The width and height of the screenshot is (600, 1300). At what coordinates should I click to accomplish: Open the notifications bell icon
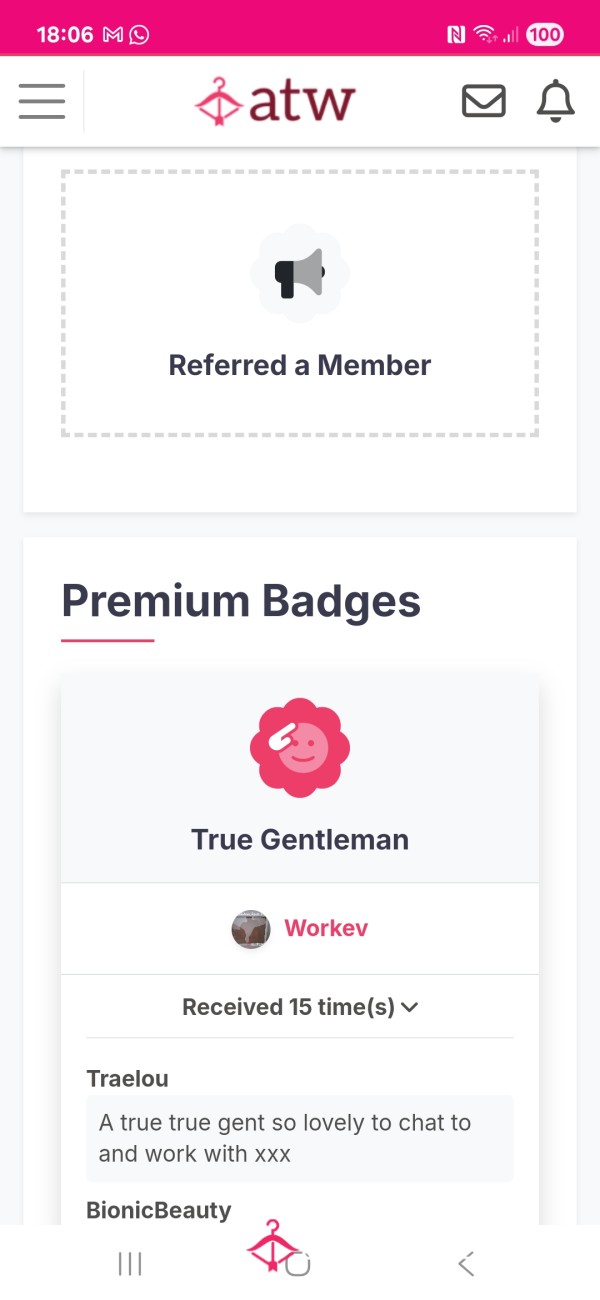[556, 101]
